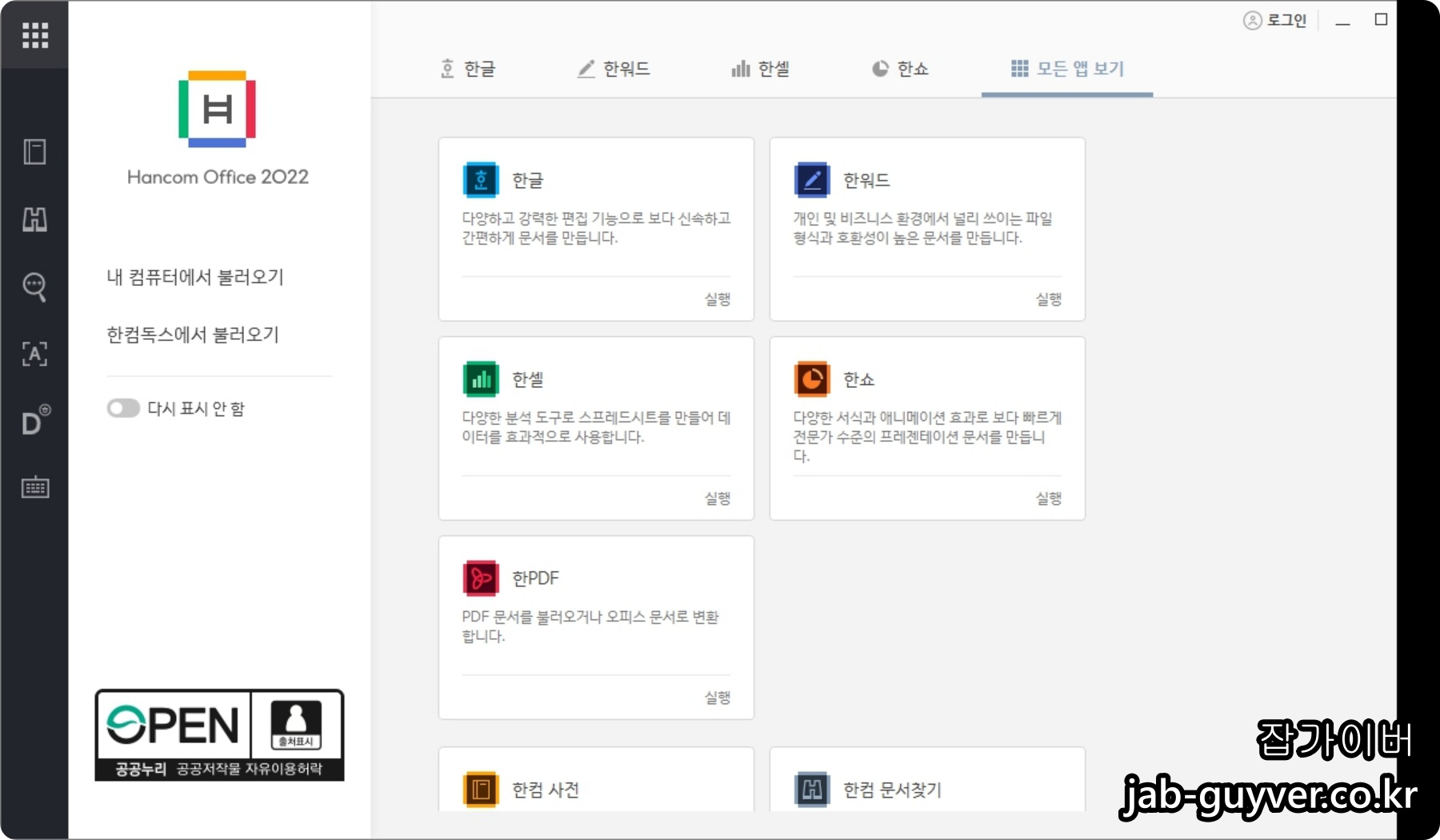Select the 한글 app icon in its card
The width and height of the screenshot is (1440, 840).
tap(480, 180)
